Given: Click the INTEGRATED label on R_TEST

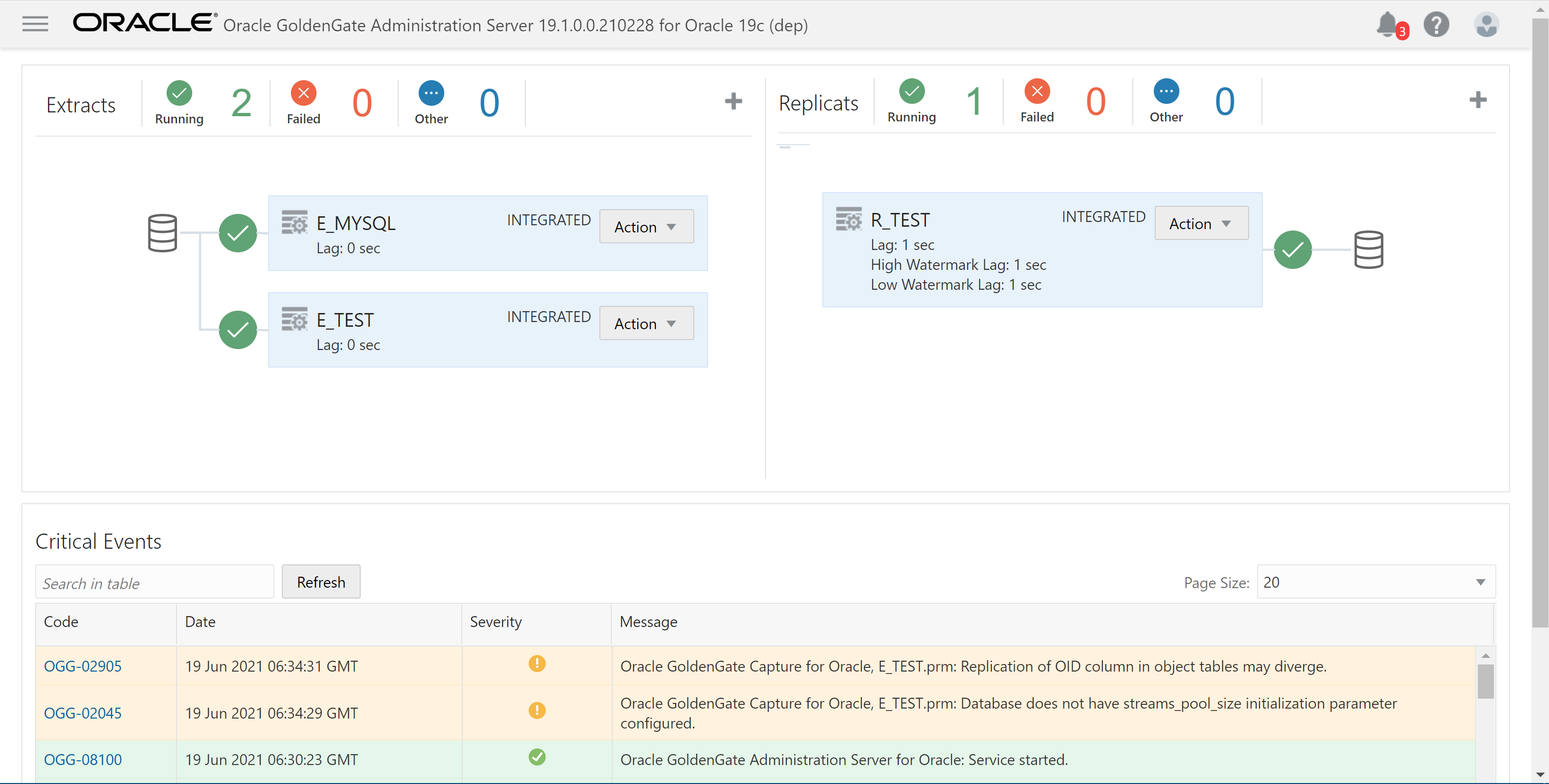Looking at the screenshot, I should [1103, 217].
